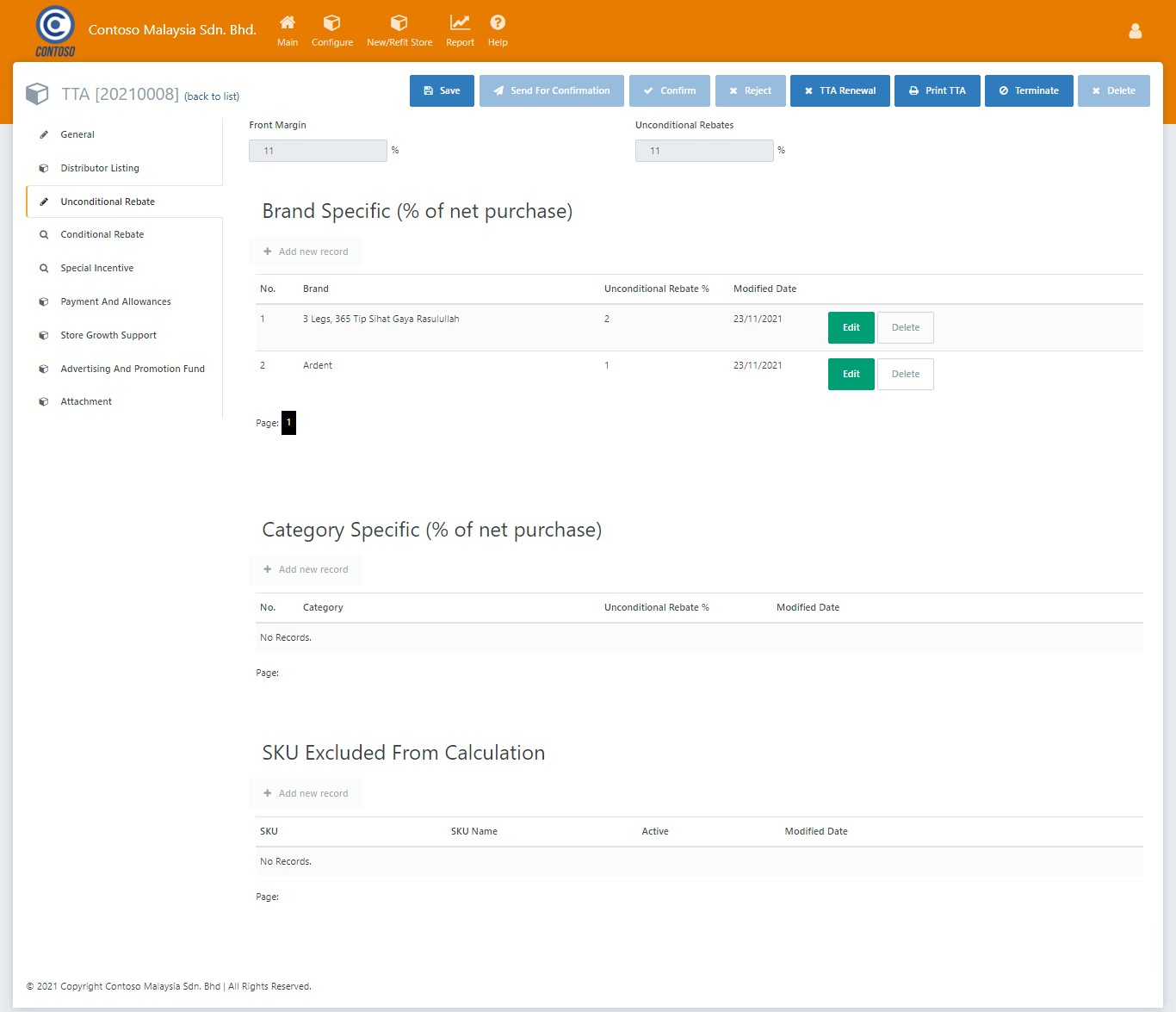The image size is (1176, 1012).
Task: Open the Special Incentive section
Action: 97,268
